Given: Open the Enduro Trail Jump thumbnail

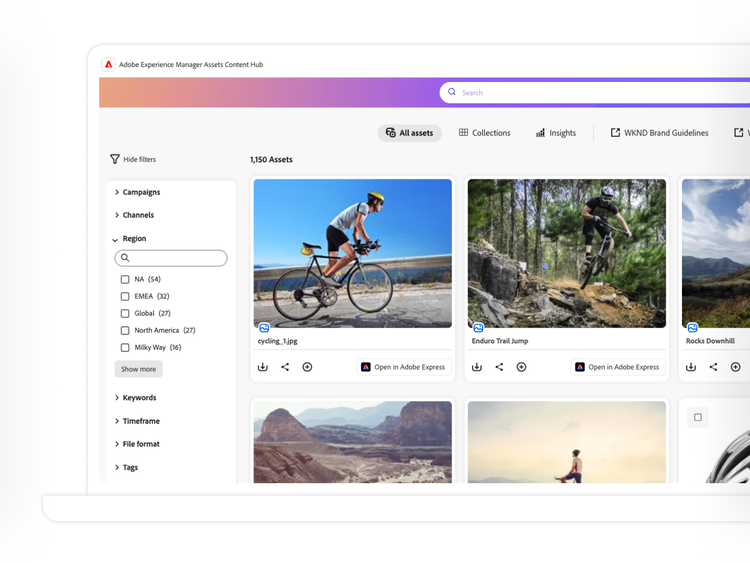Looking at the screenshot, I should coord(567,254).
